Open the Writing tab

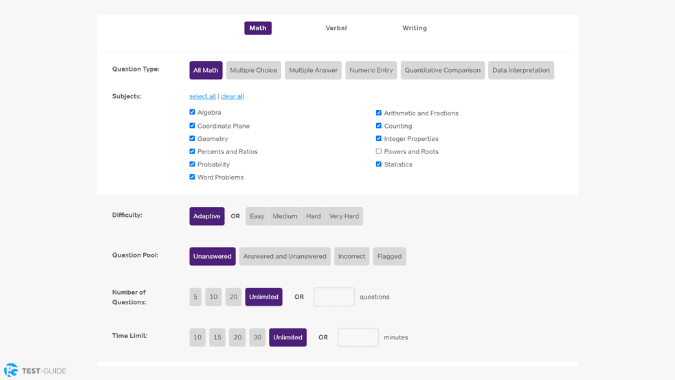[x=415, y=28]
